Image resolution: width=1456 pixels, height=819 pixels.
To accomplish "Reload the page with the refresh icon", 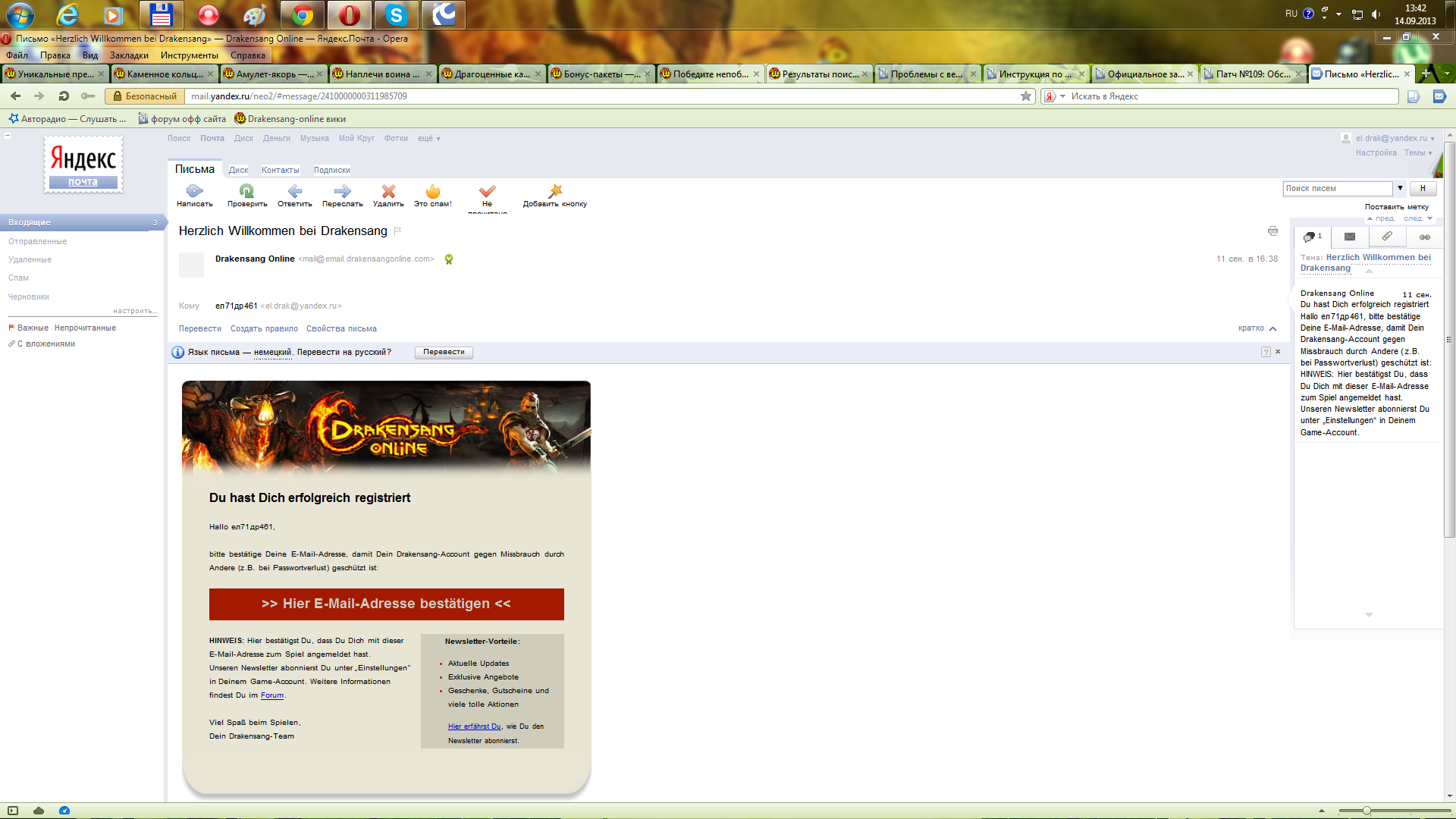I will click(64, 96).
